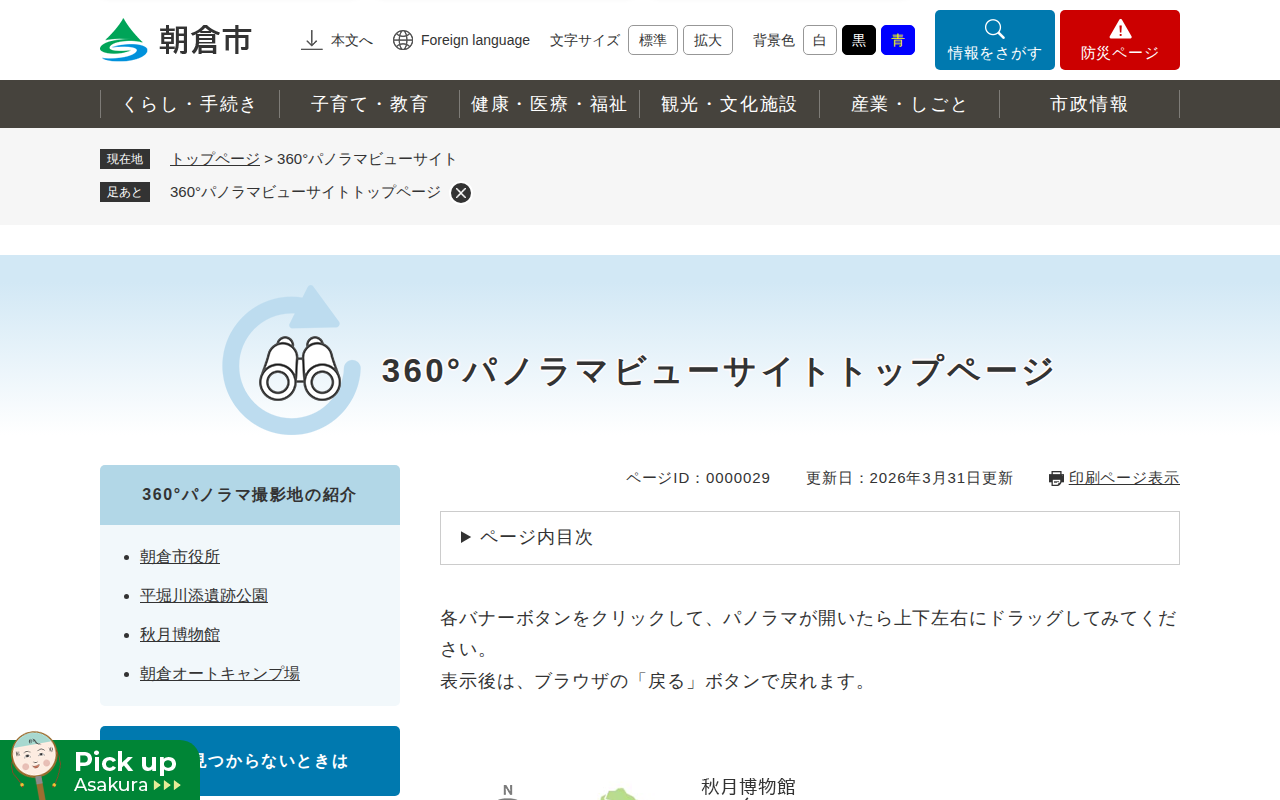
Task: Click the ページID：0000029 text
Action: [698, 478]
